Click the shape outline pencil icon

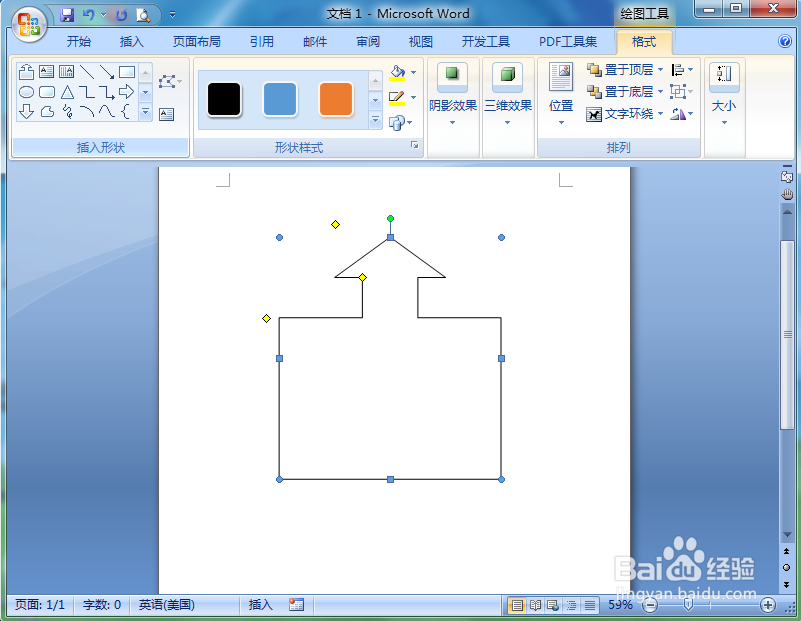pos(397,97)
